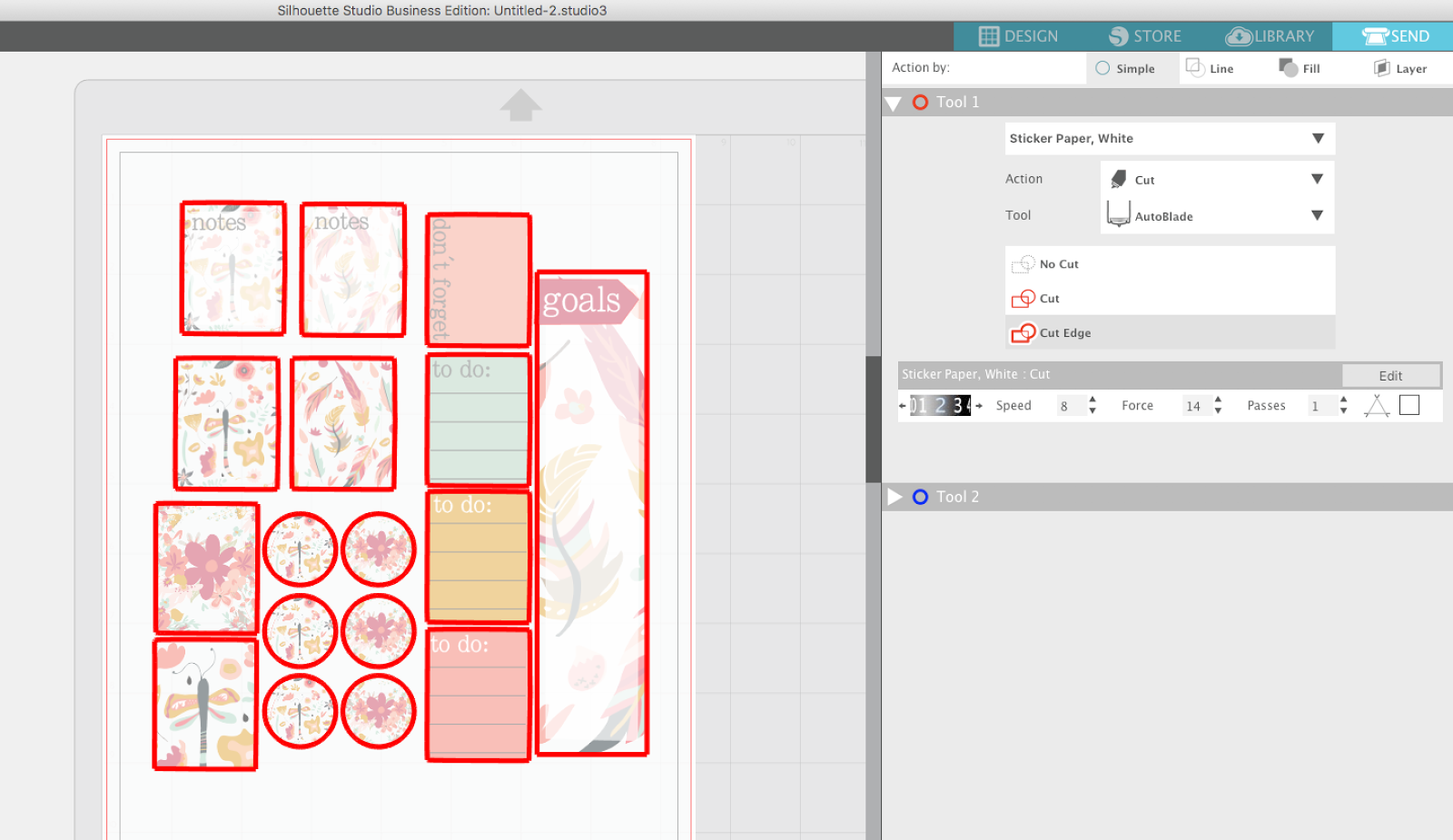Select action by Fill
Screen dimensions: 1453x840
pos(1300,68)
